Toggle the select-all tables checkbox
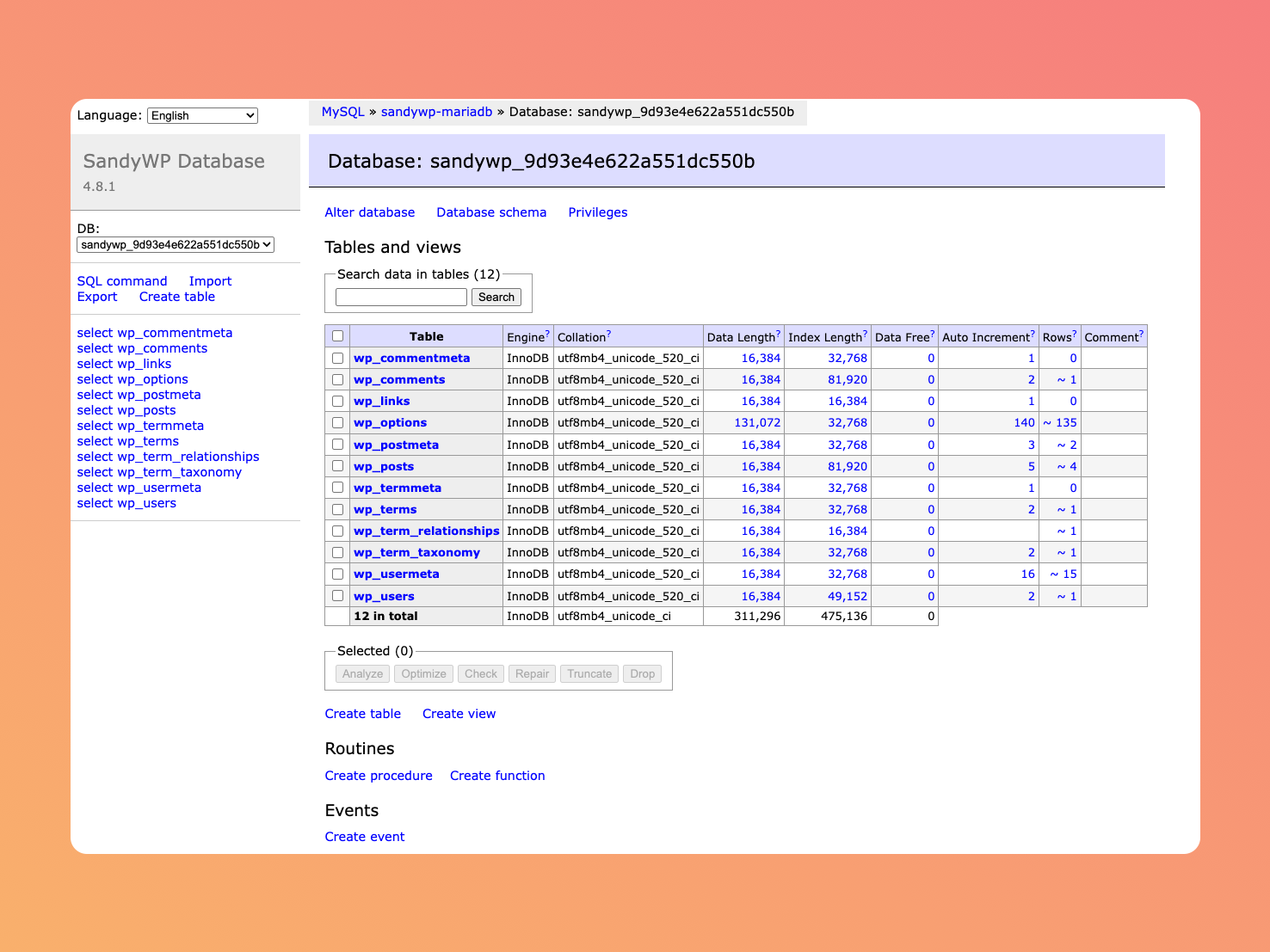 [x=337, y=336]
